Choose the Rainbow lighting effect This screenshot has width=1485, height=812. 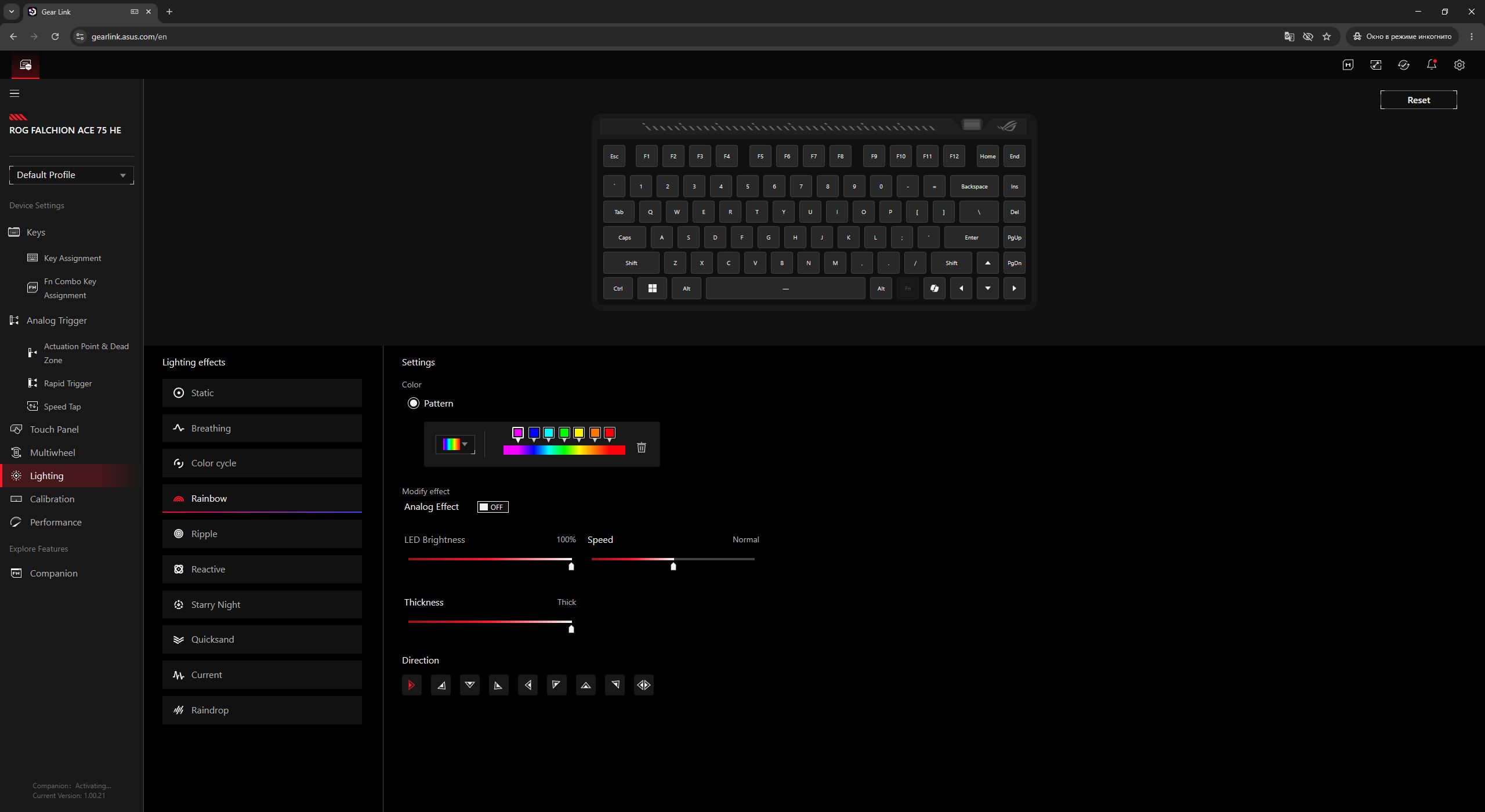point(262,498)
